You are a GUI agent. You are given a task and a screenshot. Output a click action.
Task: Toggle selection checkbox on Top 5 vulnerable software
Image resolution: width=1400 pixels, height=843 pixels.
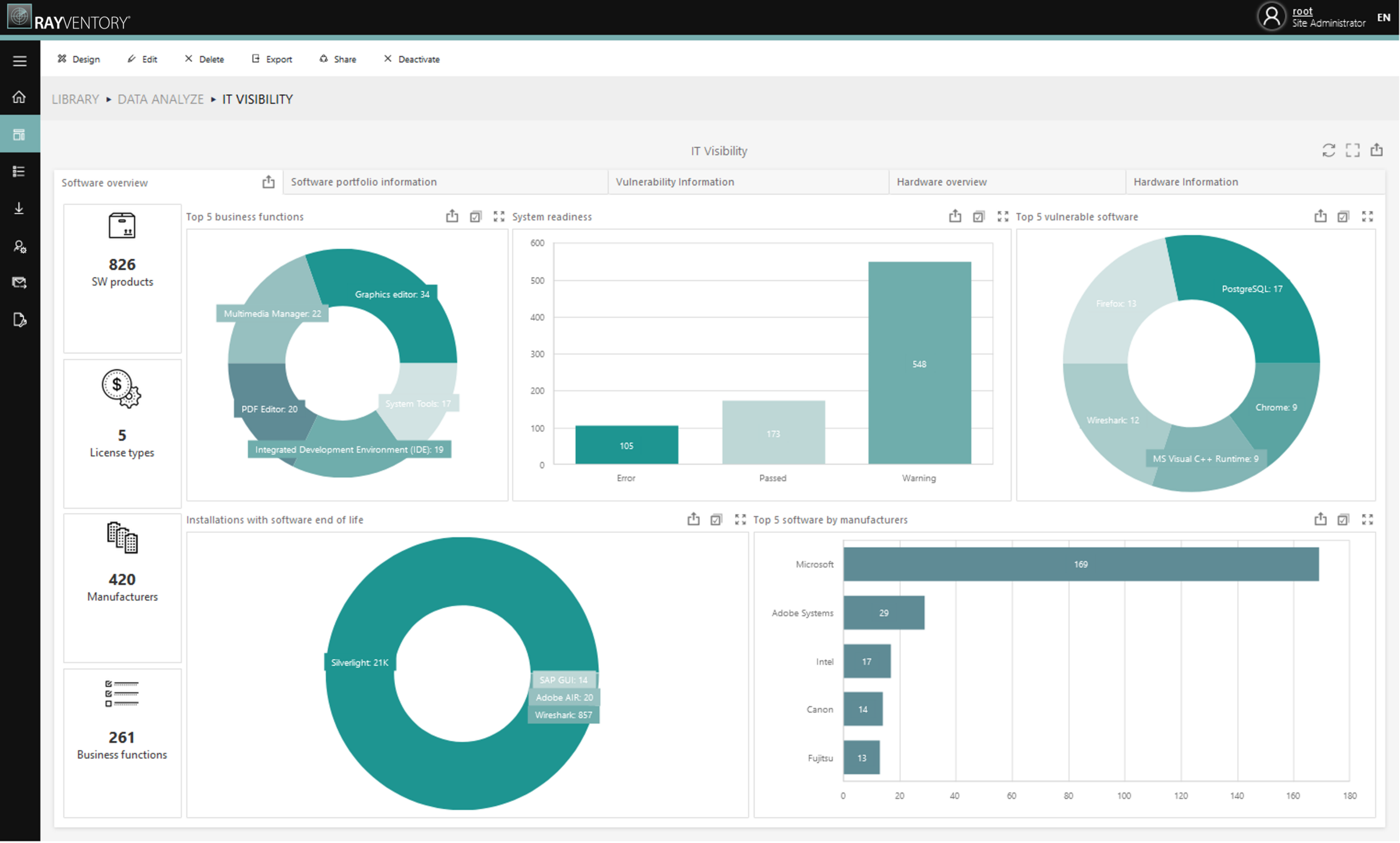tap(1343, 217)
